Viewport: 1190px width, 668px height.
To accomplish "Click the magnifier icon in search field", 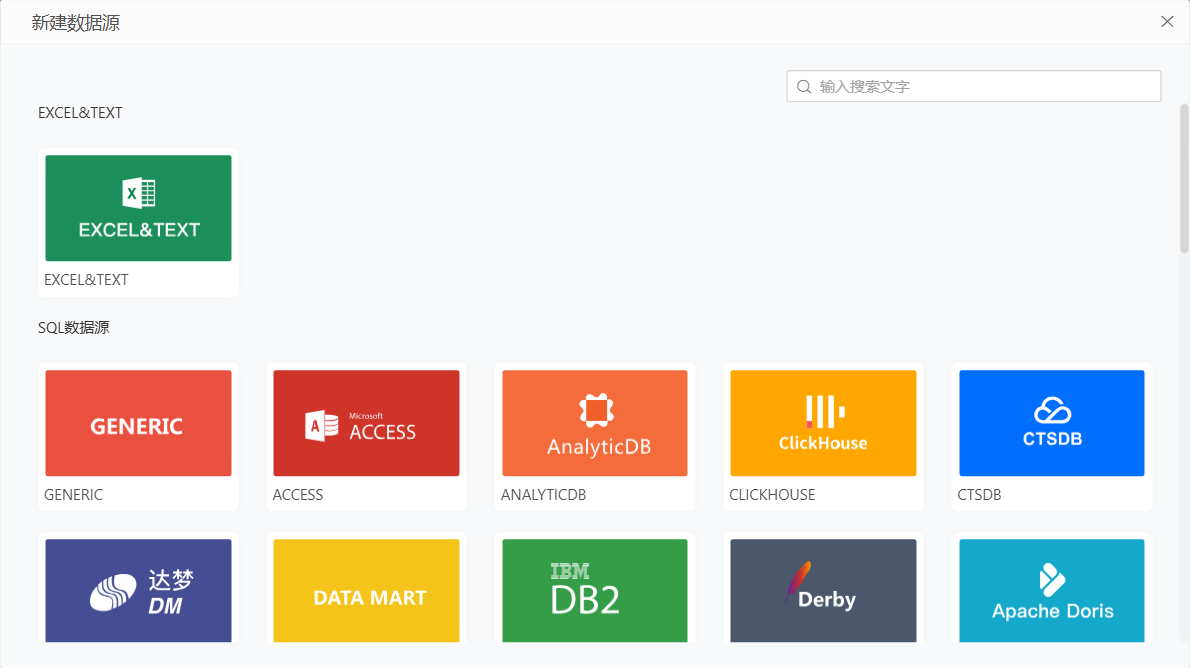I will click(x=804, y=86).
